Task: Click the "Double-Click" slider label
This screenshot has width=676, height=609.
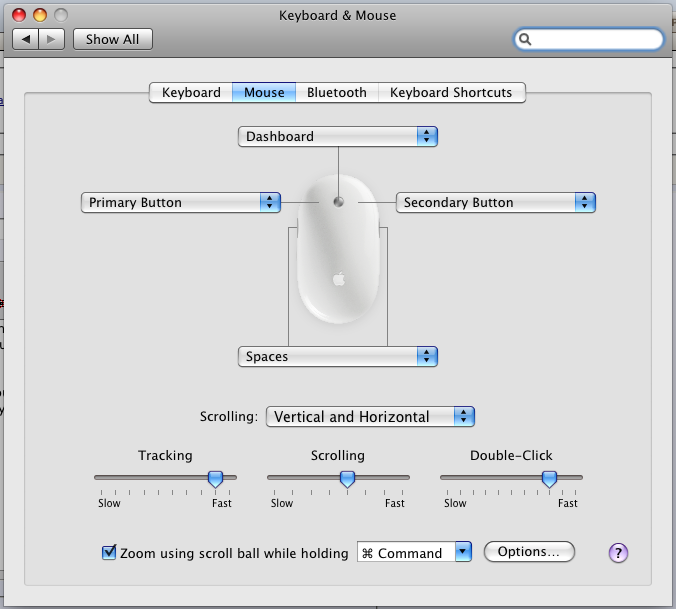Action: point(511,456)
